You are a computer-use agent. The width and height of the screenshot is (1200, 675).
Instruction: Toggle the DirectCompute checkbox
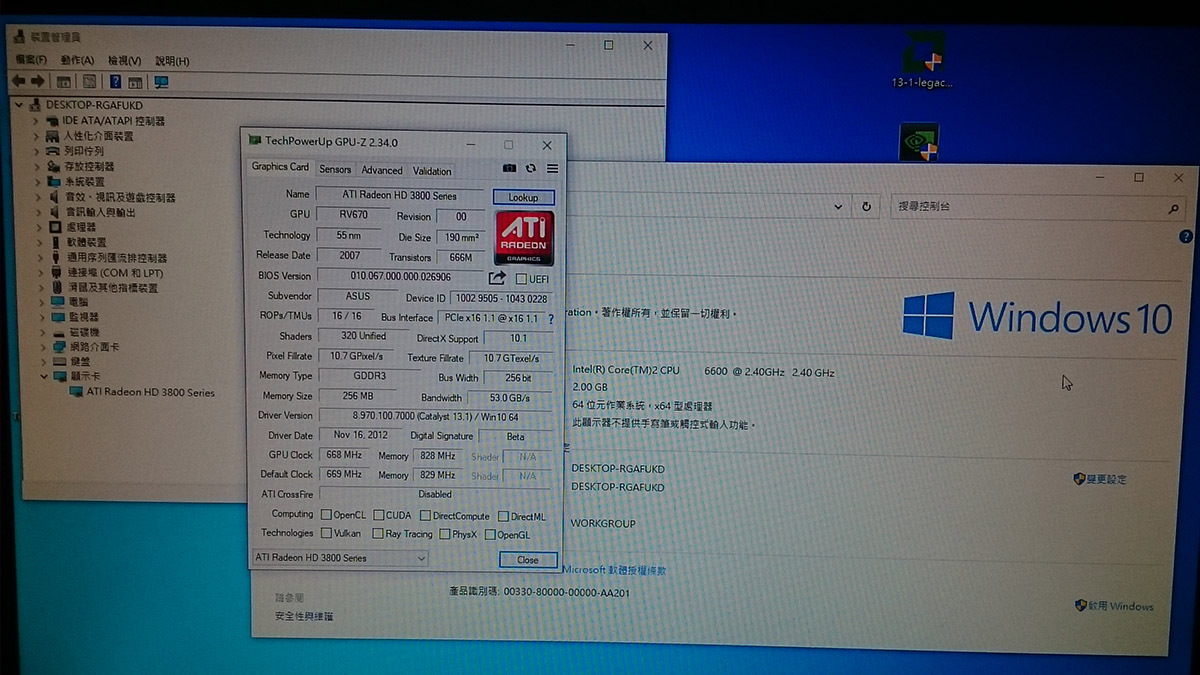(x=425, y=516)
